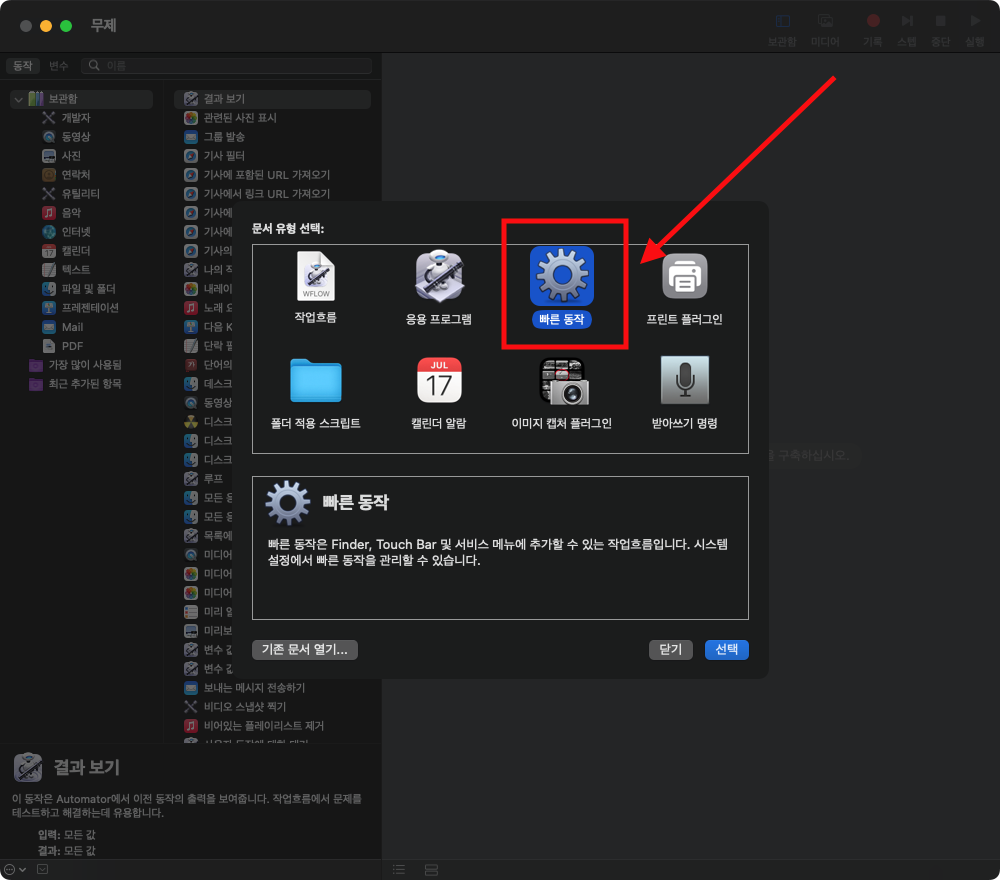Select the 작업흐름 workflow document type
1000x880 pixels.
316,287
